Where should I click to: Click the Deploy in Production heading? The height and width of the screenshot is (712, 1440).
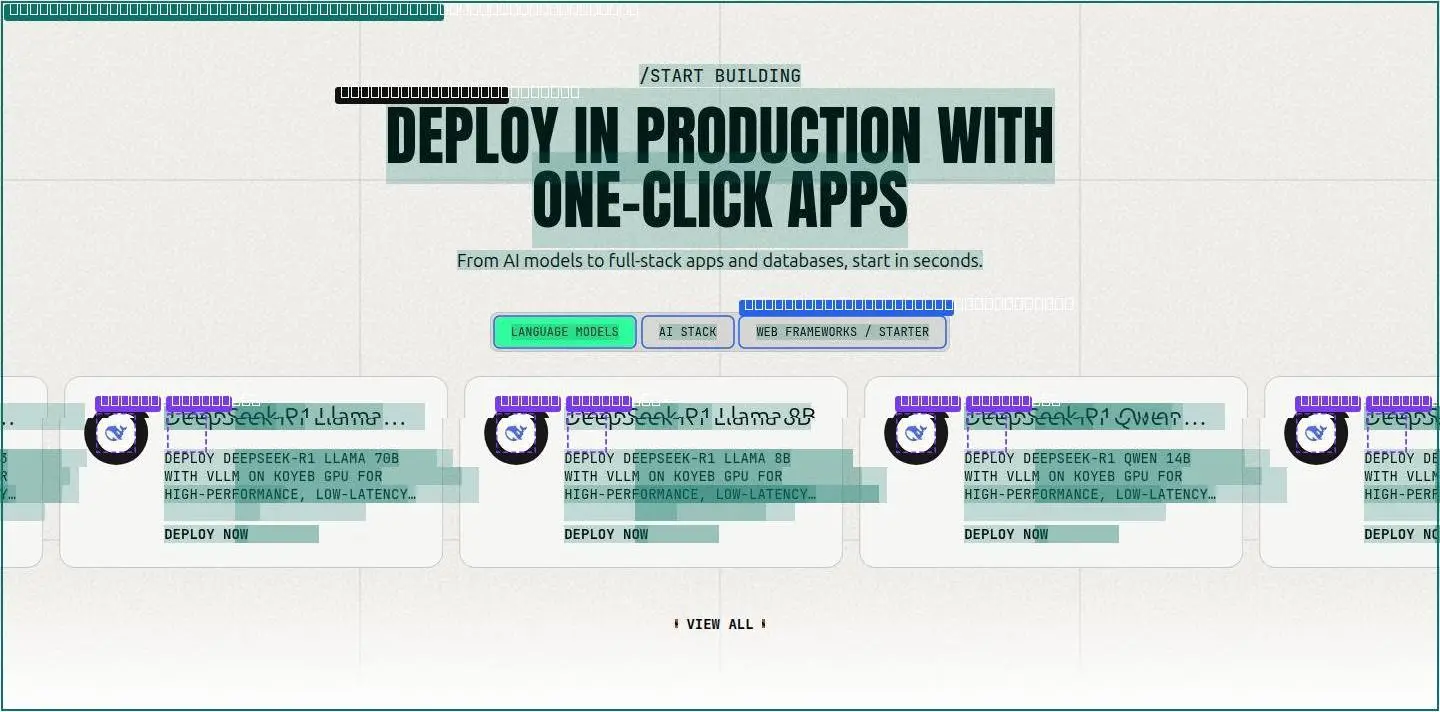point(720,166)
